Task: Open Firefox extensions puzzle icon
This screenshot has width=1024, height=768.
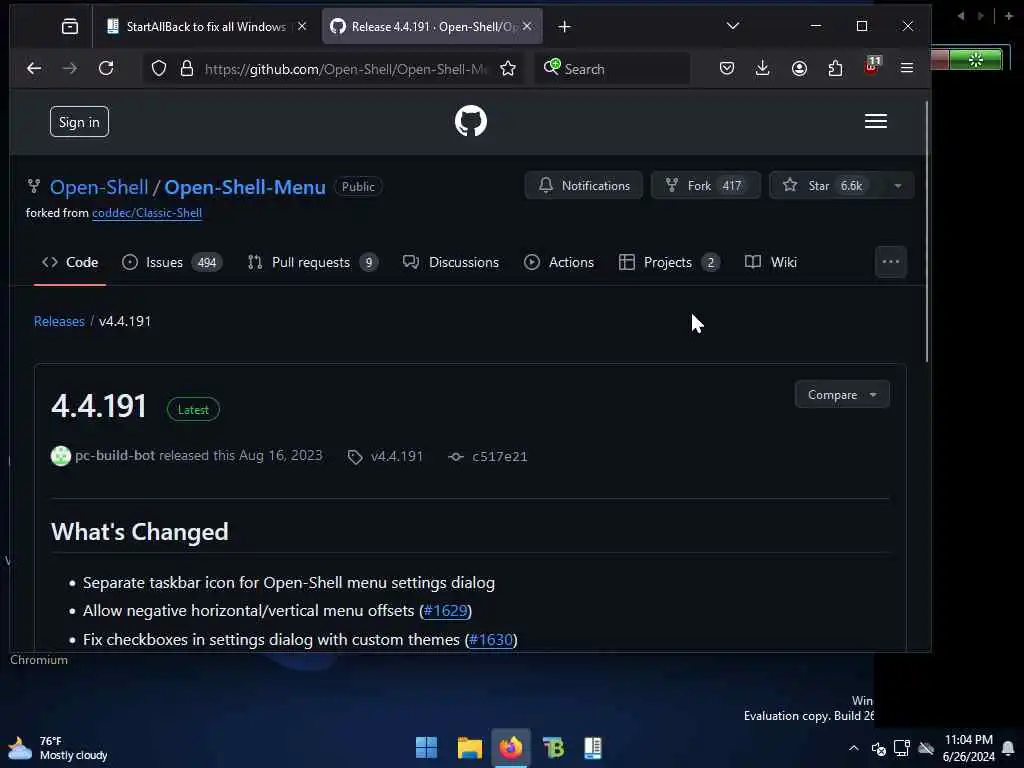Action: coord(835,68)
